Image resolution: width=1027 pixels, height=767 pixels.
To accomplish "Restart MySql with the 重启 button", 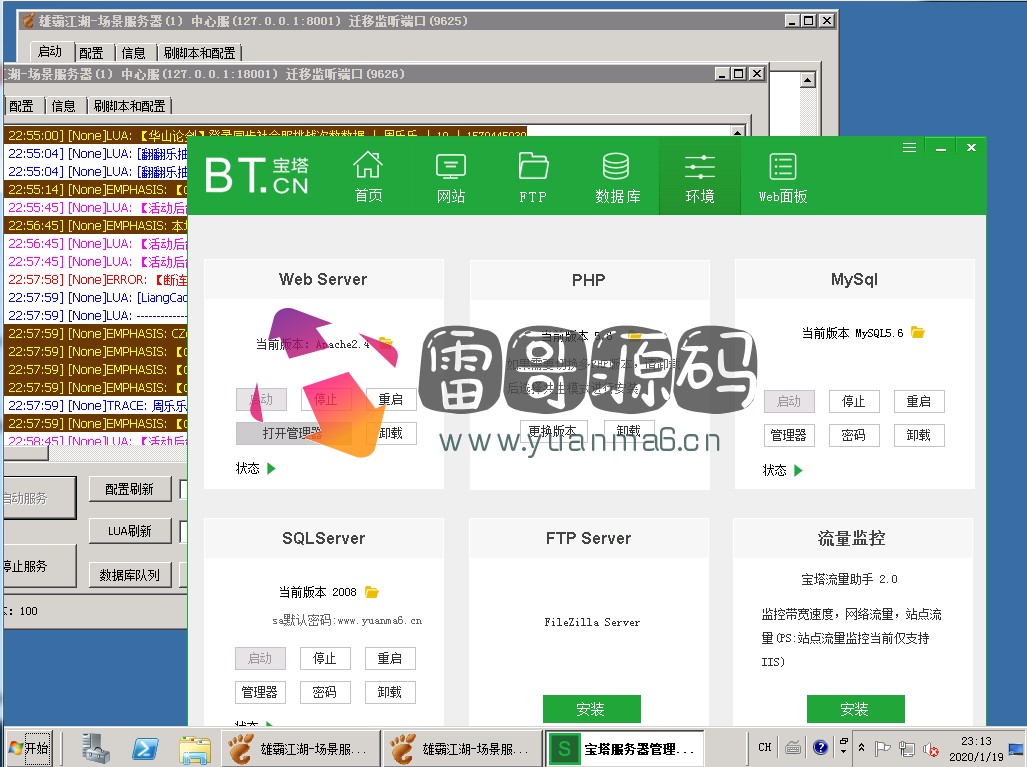I will click(x=918, y=401).
